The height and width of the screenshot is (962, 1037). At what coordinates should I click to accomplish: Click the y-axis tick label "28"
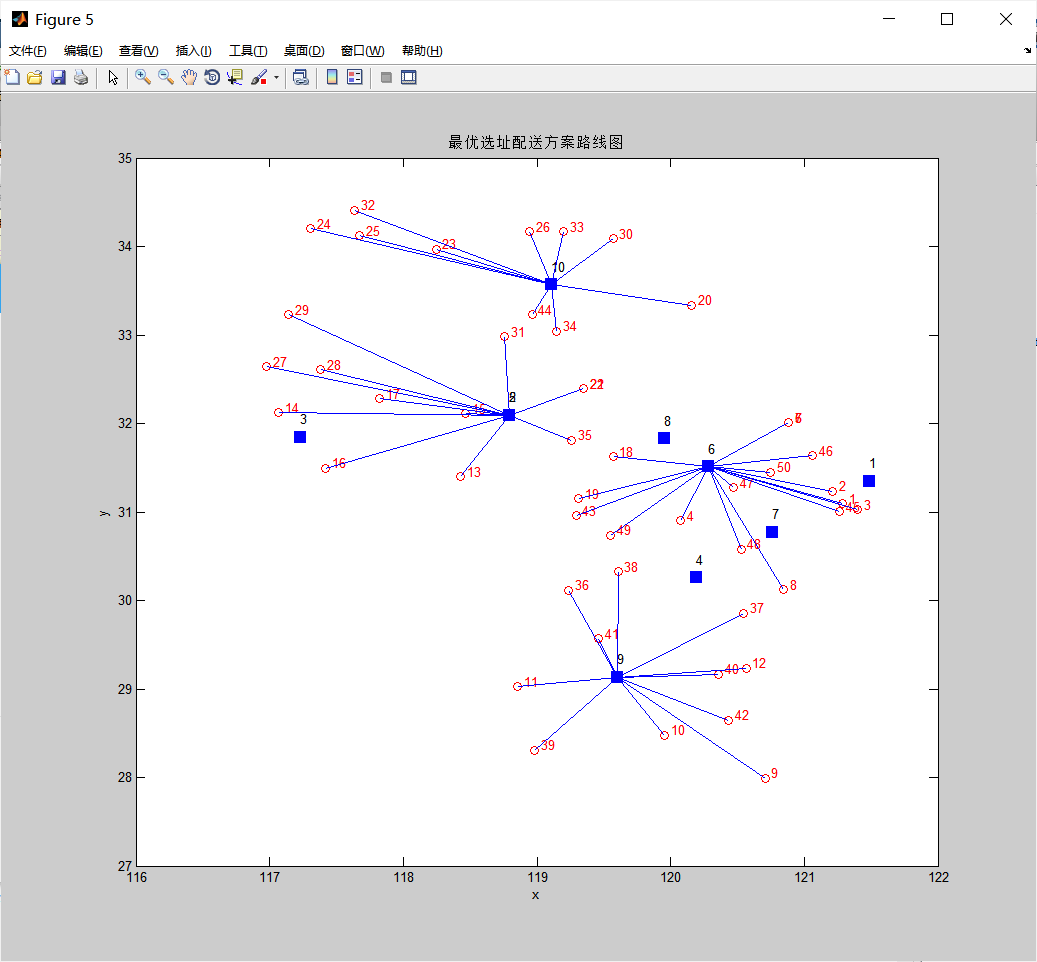(125, 778)
